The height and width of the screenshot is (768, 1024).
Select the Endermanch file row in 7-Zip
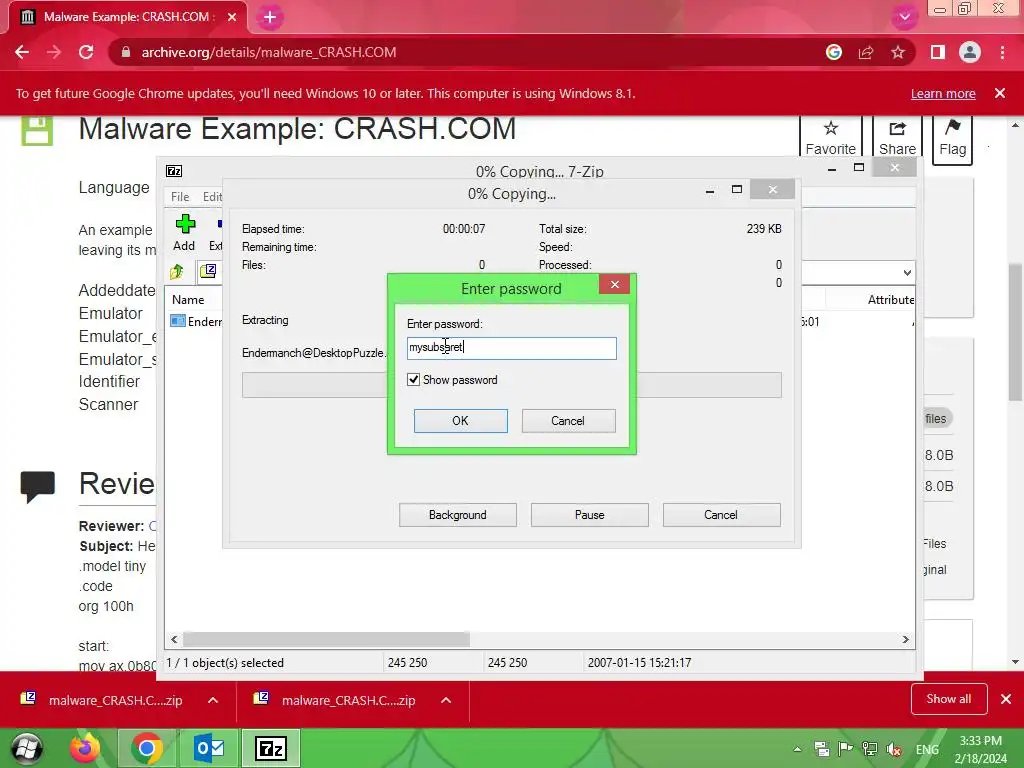(x=196, y=321)
